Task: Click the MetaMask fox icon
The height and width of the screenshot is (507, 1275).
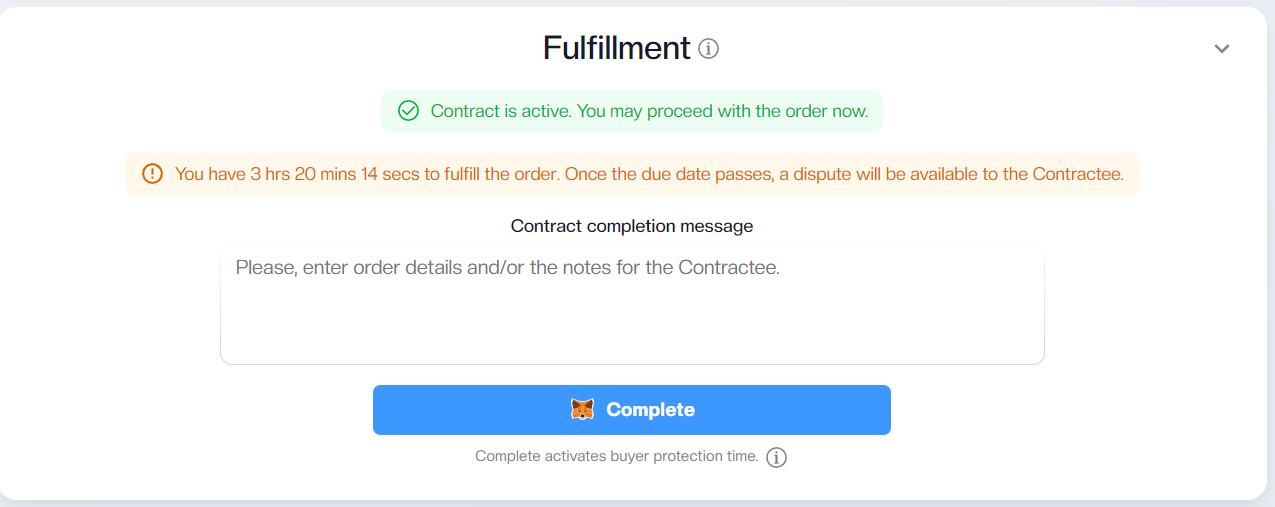Action: pyautogui.click(x=582, y=410)
